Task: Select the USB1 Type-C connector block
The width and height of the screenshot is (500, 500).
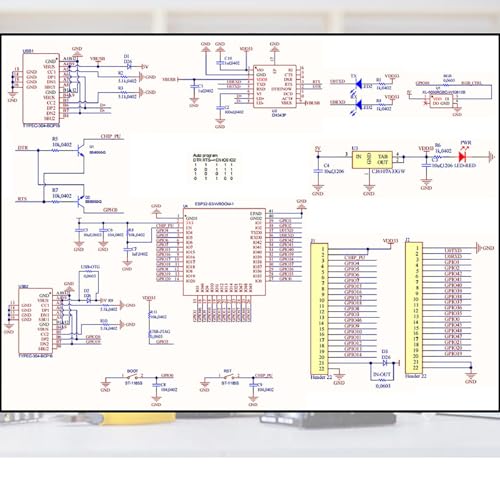Action: tap(41, 88)
